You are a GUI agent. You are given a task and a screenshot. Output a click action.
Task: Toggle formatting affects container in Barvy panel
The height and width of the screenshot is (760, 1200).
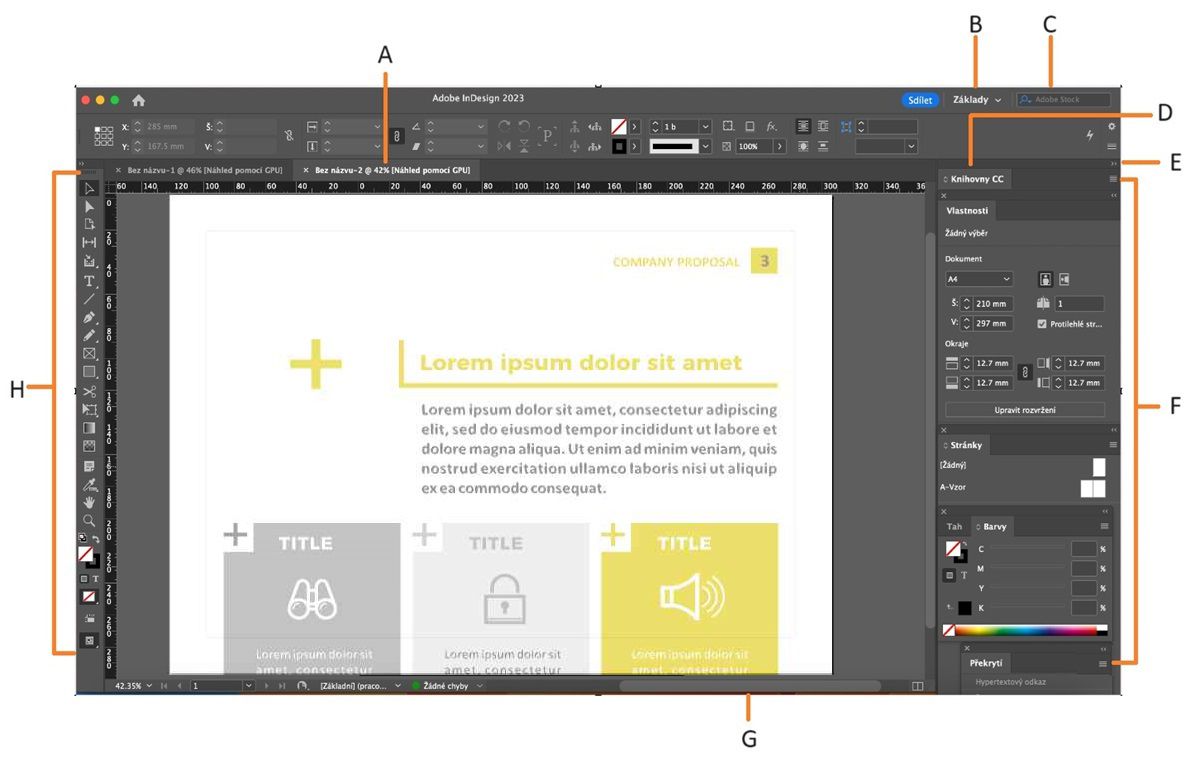[951, 575]
